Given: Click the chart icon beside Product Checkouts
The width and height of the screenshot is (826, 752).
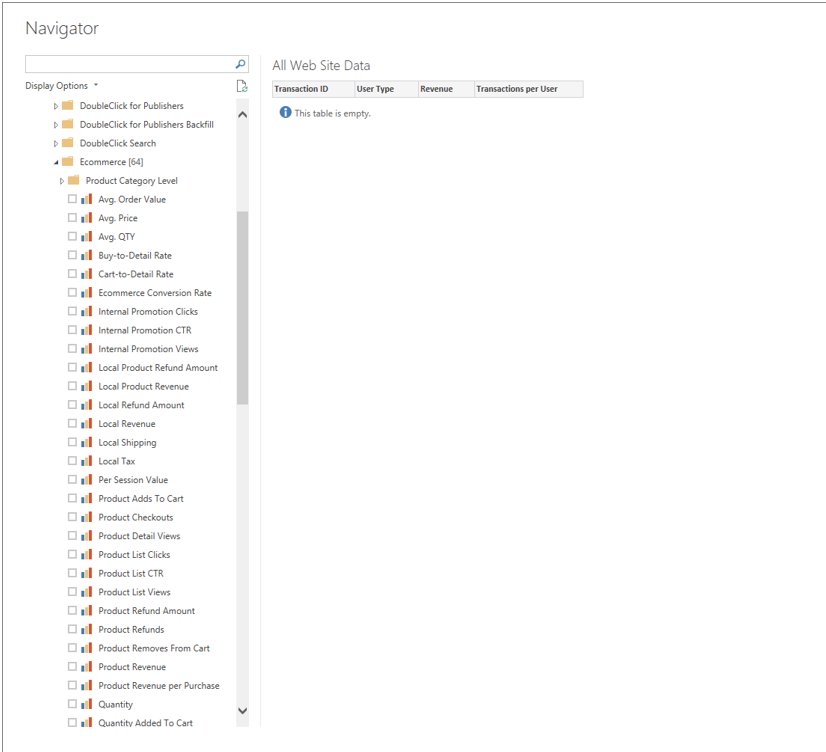Looking at the screenshot, I should (86, 517).
